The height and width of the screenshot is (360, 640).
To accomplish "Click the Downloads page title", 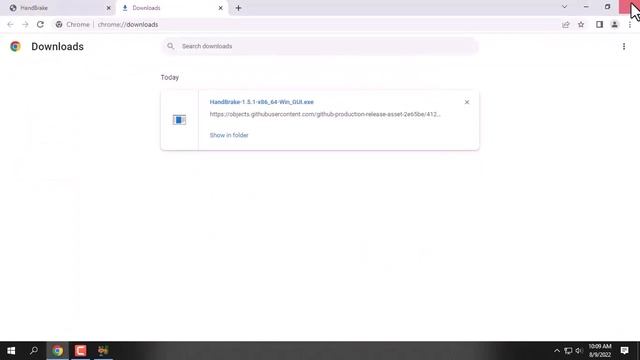I will (58, 47).
